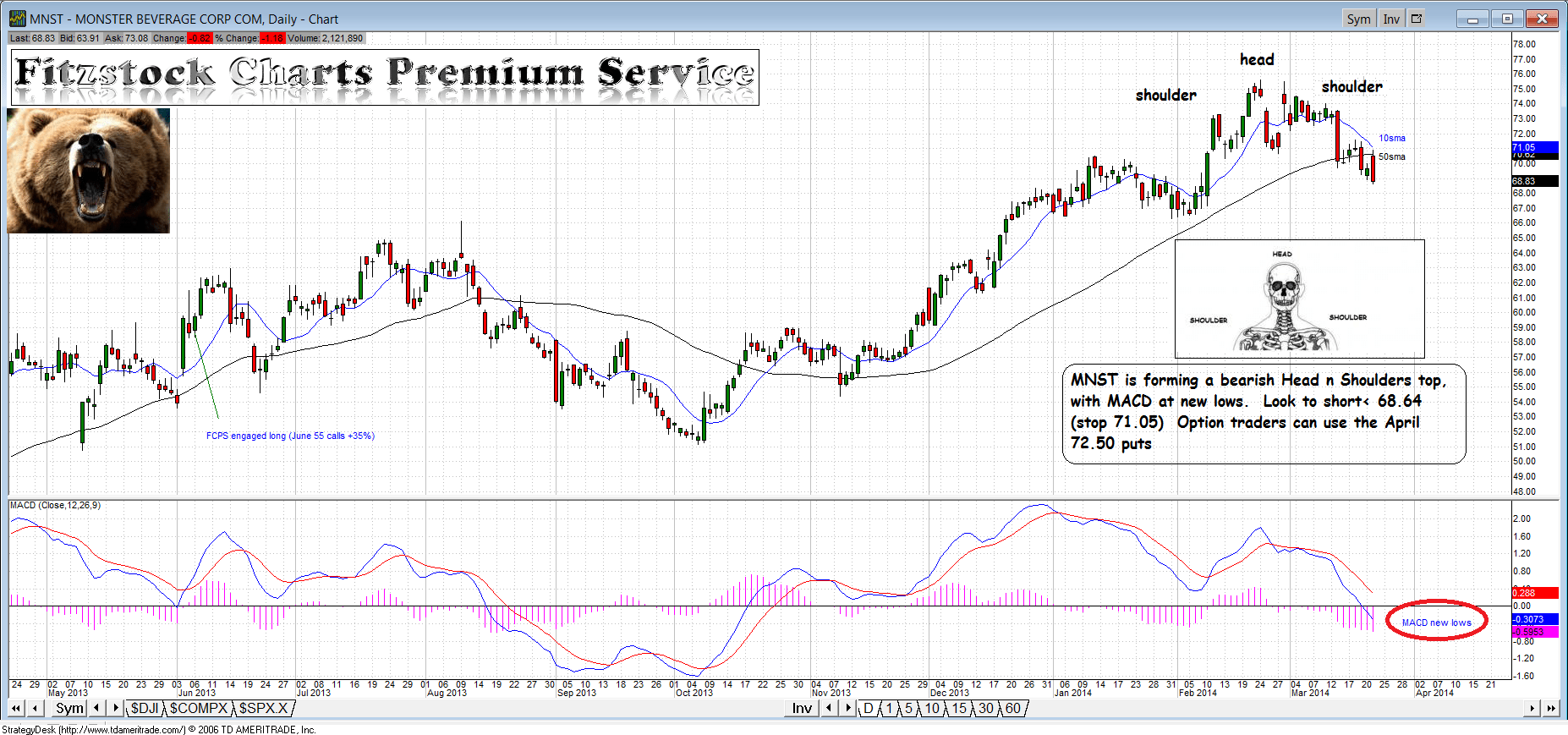Click the red 0.288 MACD value marker

coord(1534,593)
